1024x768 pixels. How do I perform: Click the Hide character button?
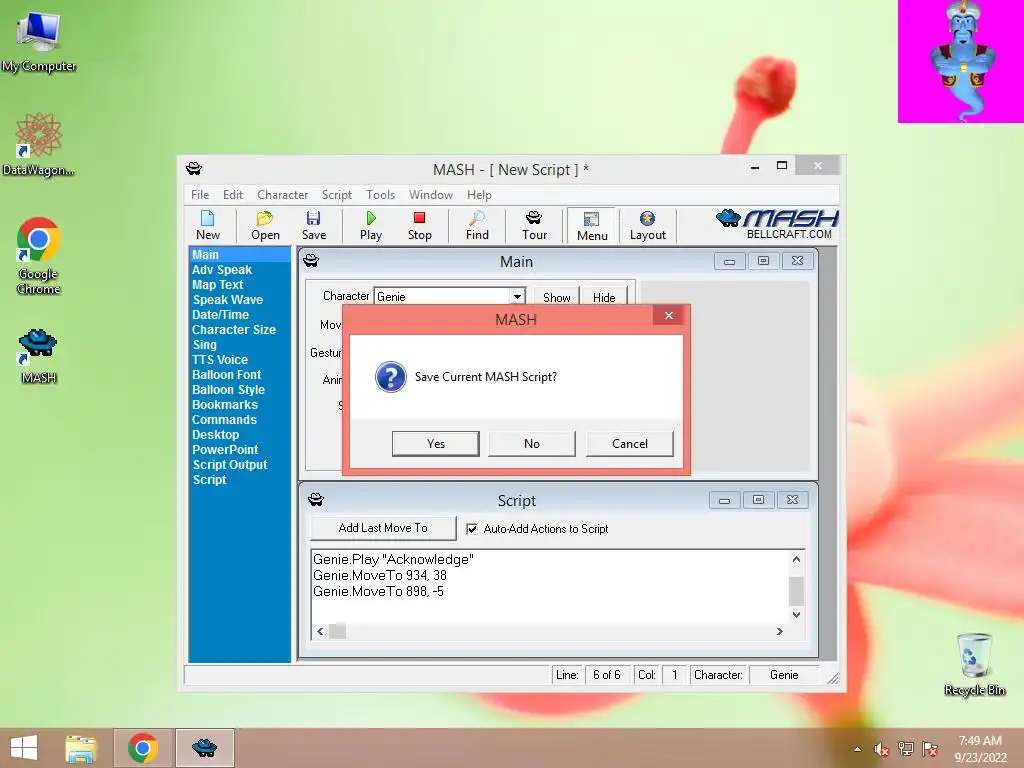pos(604,296)
